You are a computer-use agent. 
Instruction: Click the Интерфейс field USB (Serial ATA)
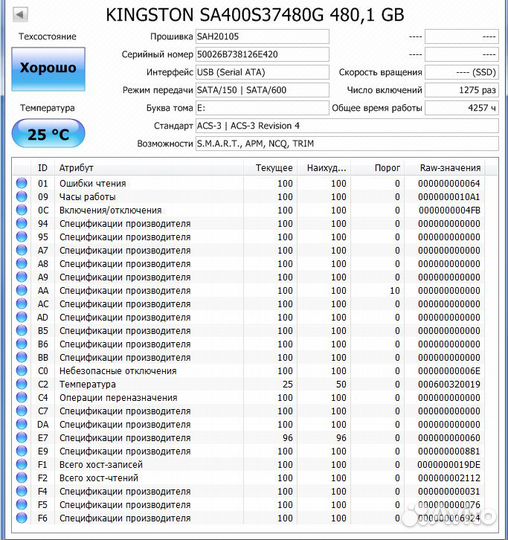(x=262, y=72)
